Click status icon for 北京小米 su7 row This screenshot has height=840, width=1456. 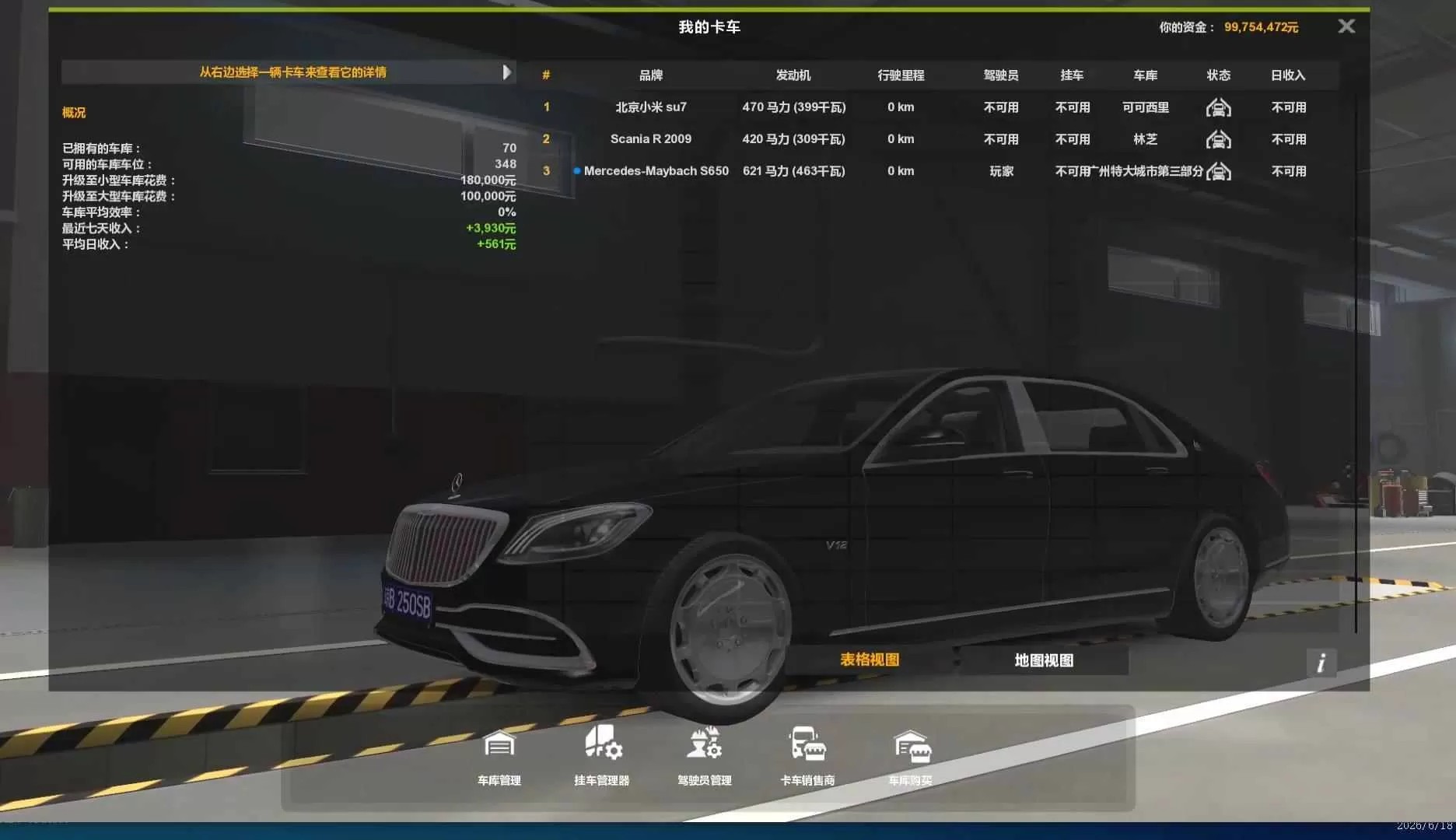pos(1219,107)
